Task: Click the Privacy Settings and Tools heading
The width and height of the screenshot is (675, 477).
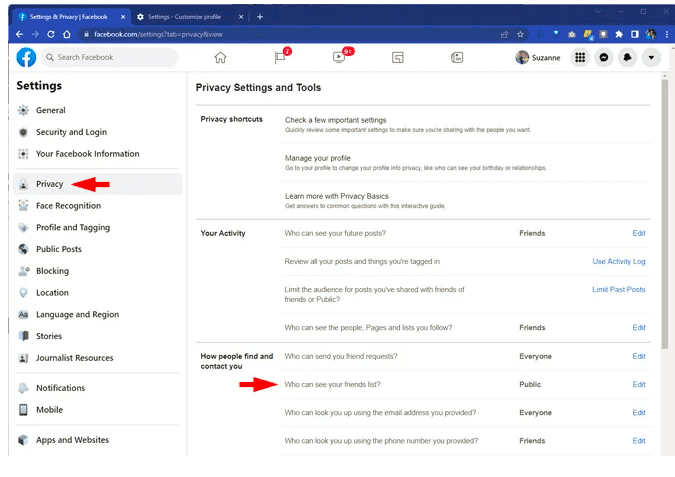Action: click(x=258, y=87)
